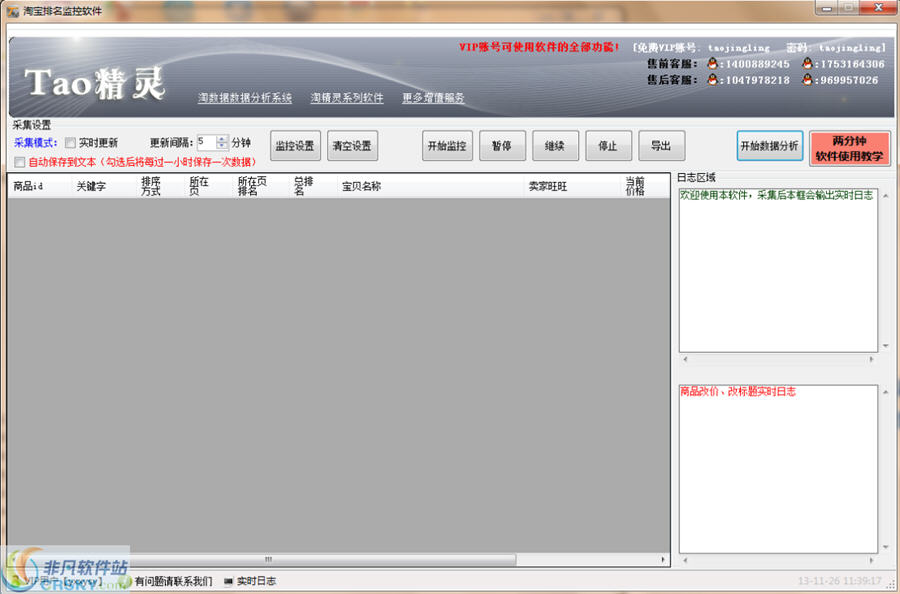Click the 排序方式 column header

coord(161,186)
